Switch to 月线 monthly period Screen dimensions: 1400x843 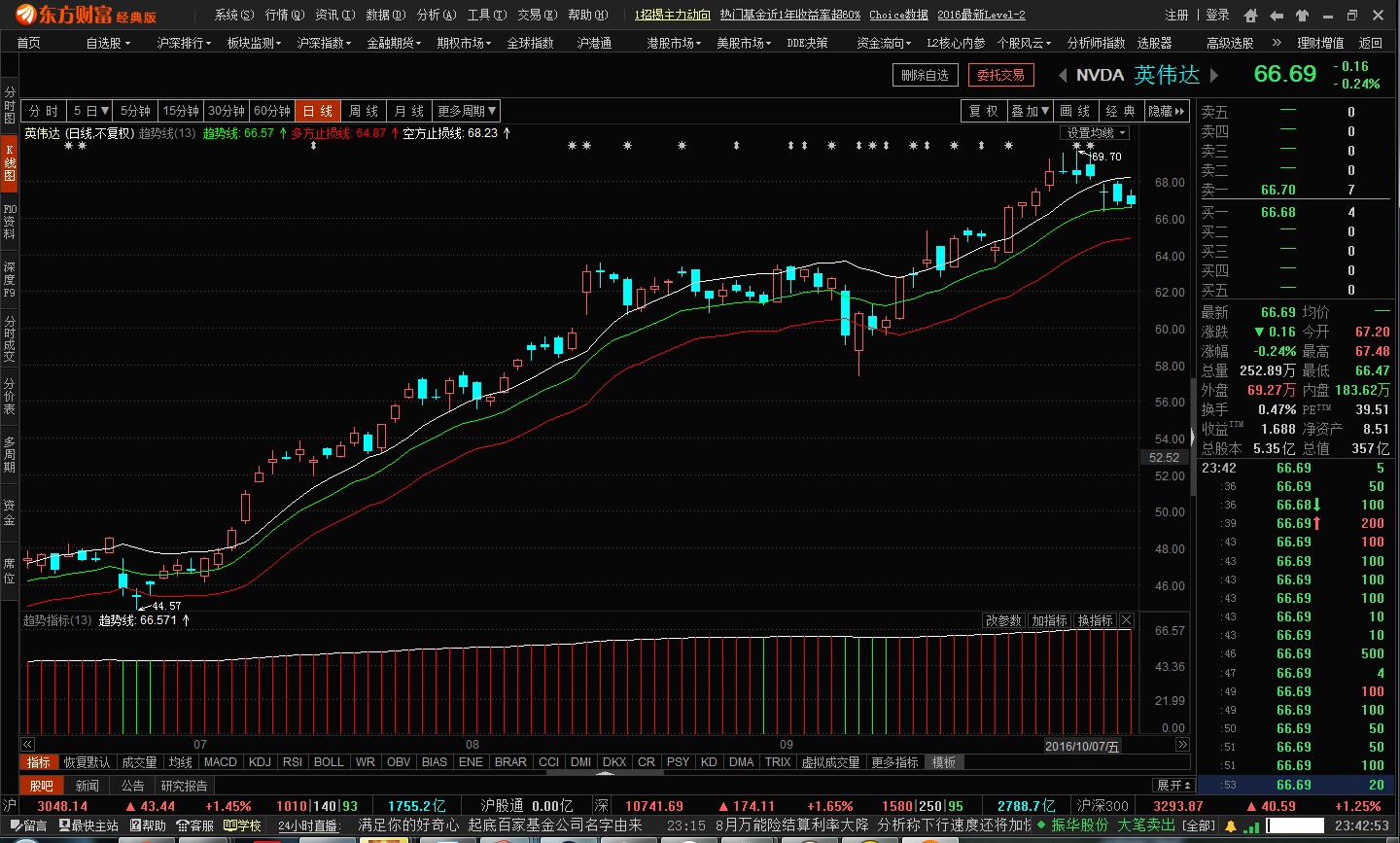pyautogui.click(x=409, y=111)
